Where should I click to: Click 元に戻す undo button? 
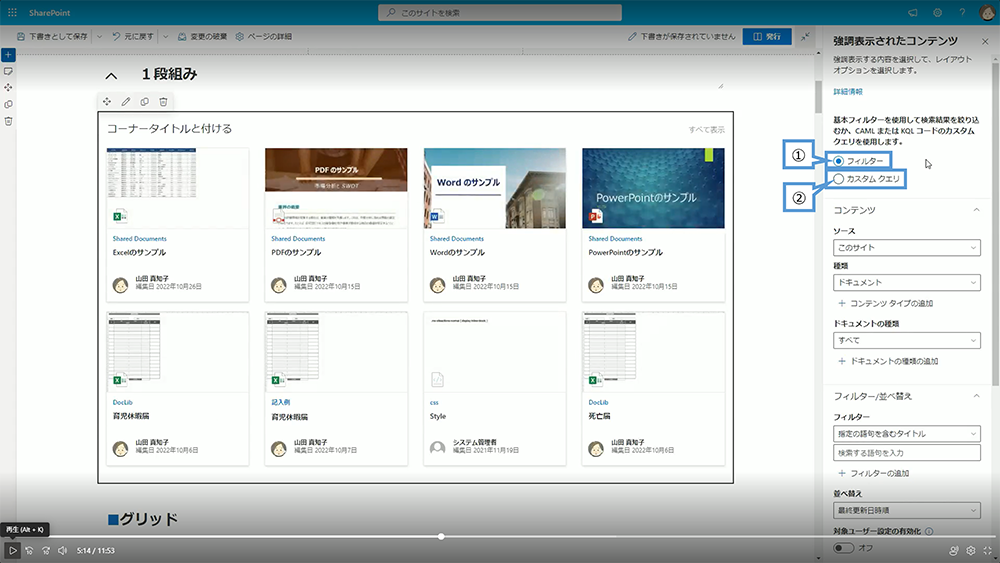point(133,36)
